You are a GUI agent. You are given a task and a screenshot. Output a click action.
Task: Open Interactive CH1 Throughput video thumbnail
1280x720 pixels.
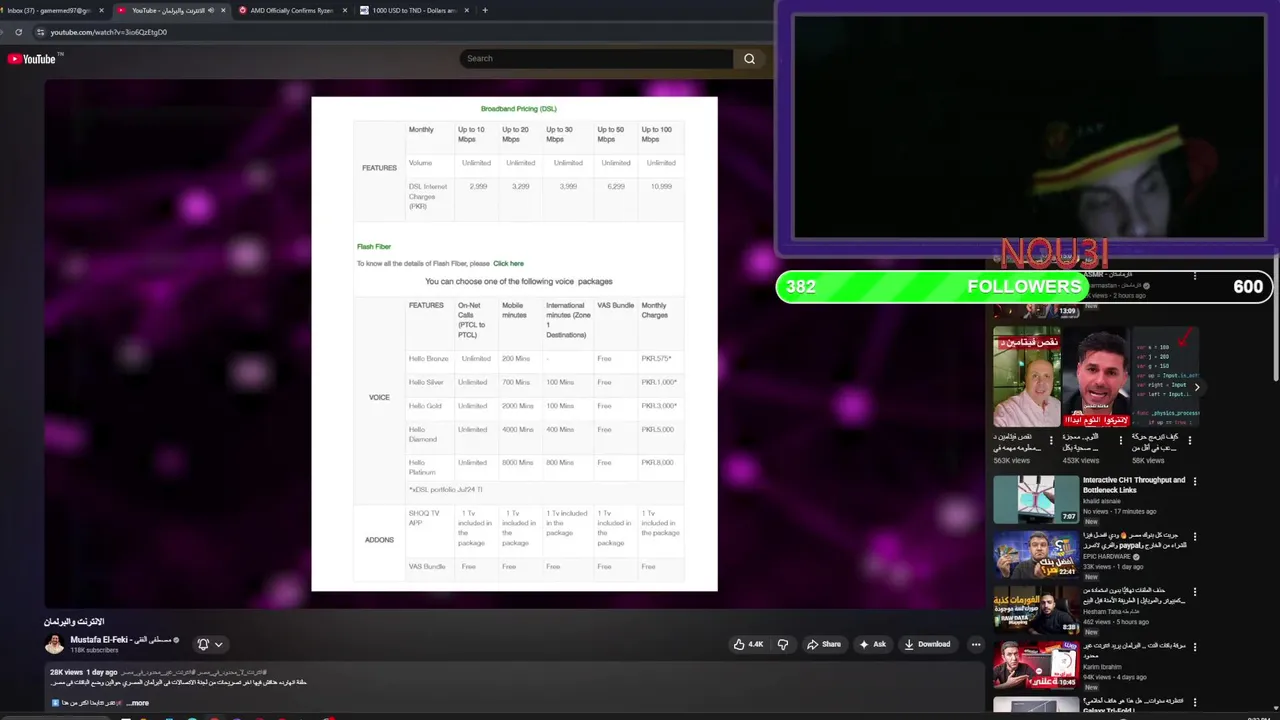coord(1036,499)
